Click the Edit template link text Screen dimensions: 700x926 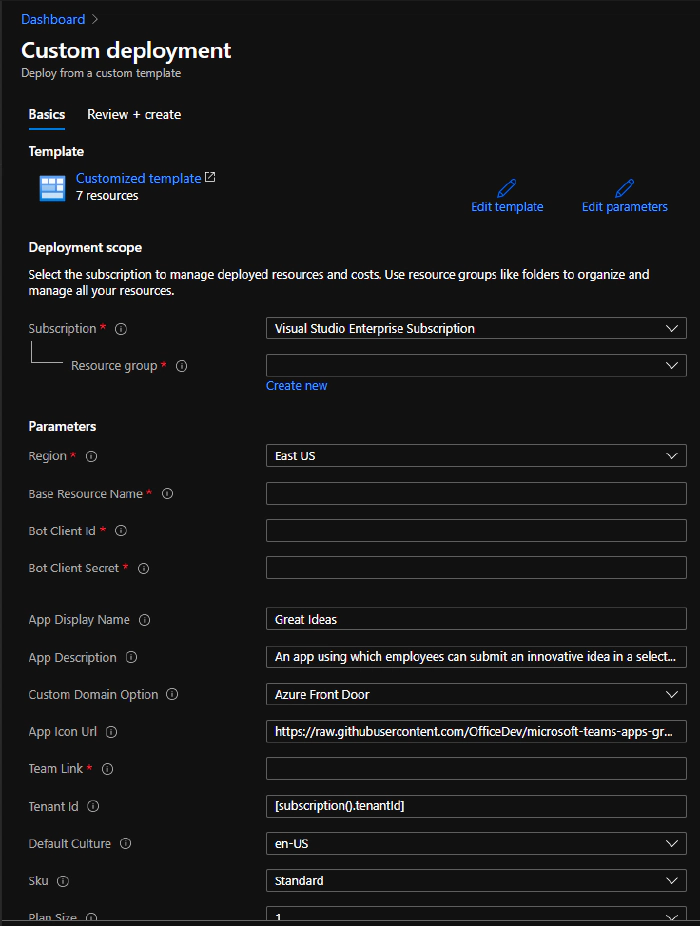[x=507, y=207]
